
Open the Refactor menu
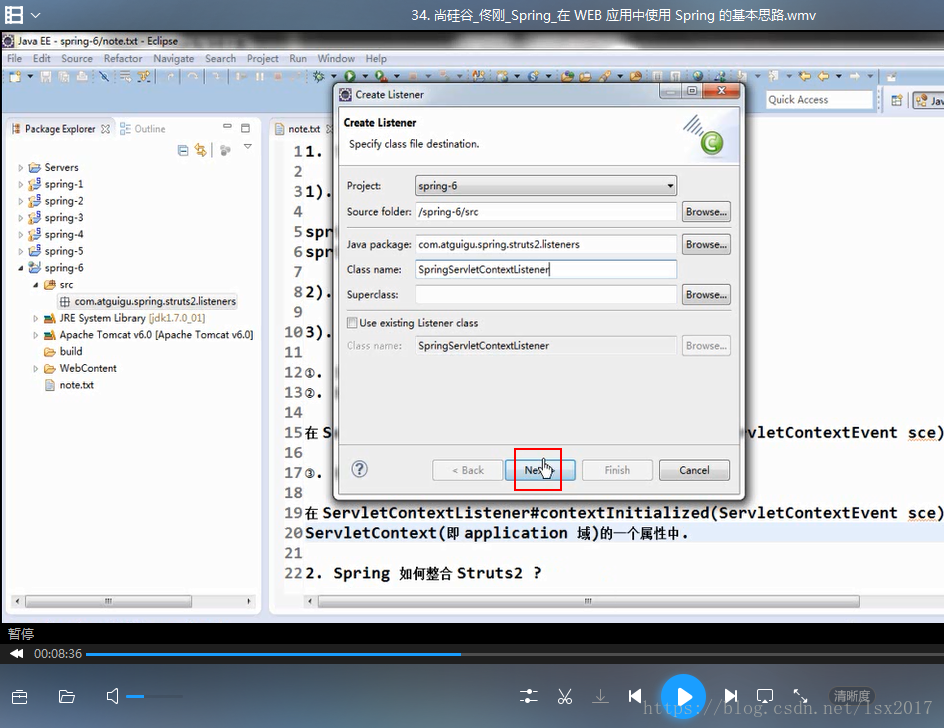pyautogui.click(x=123, y=58)
